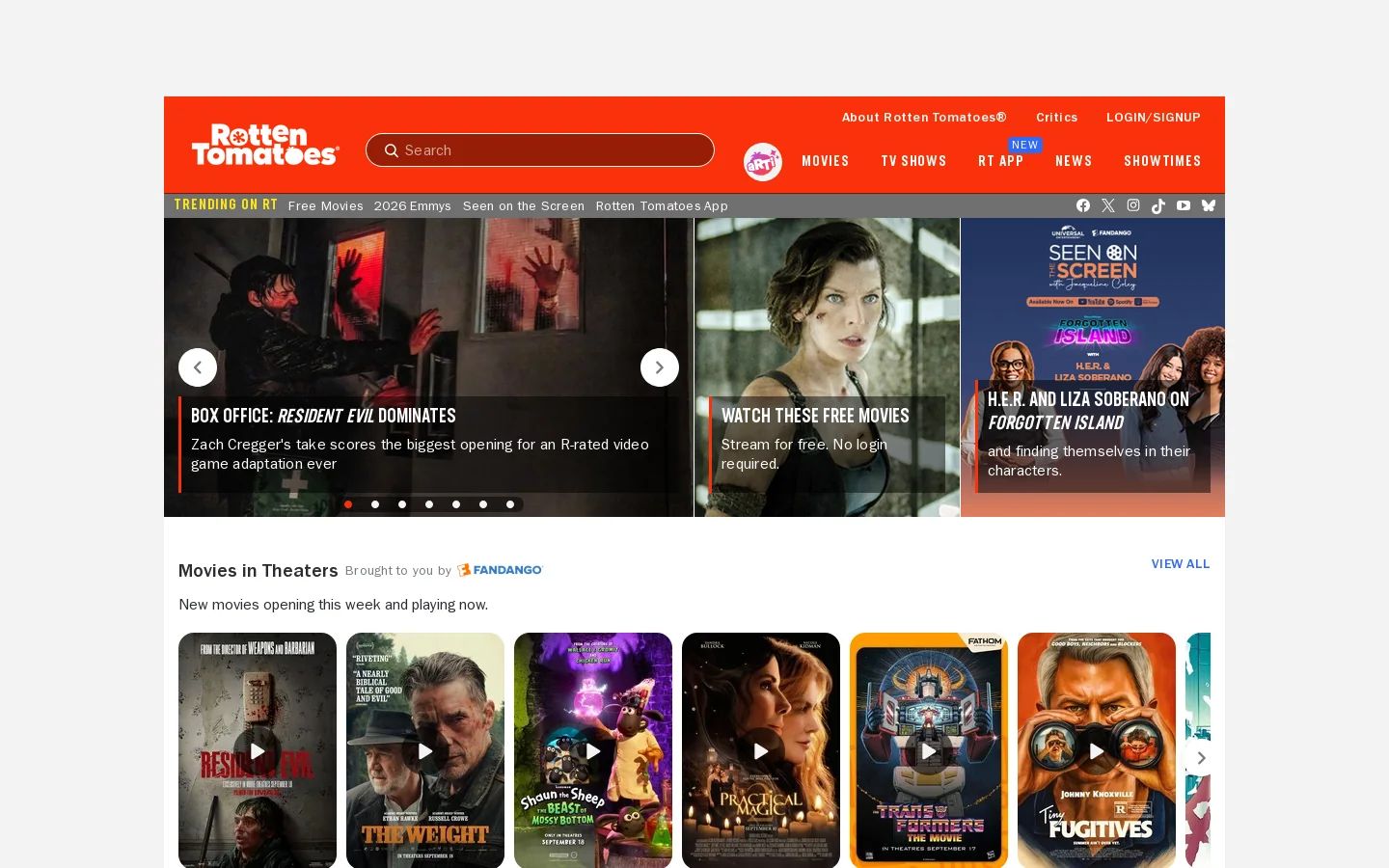Select the second carousel dot
Screen dimensions: 1389x868
coord(375,504)
